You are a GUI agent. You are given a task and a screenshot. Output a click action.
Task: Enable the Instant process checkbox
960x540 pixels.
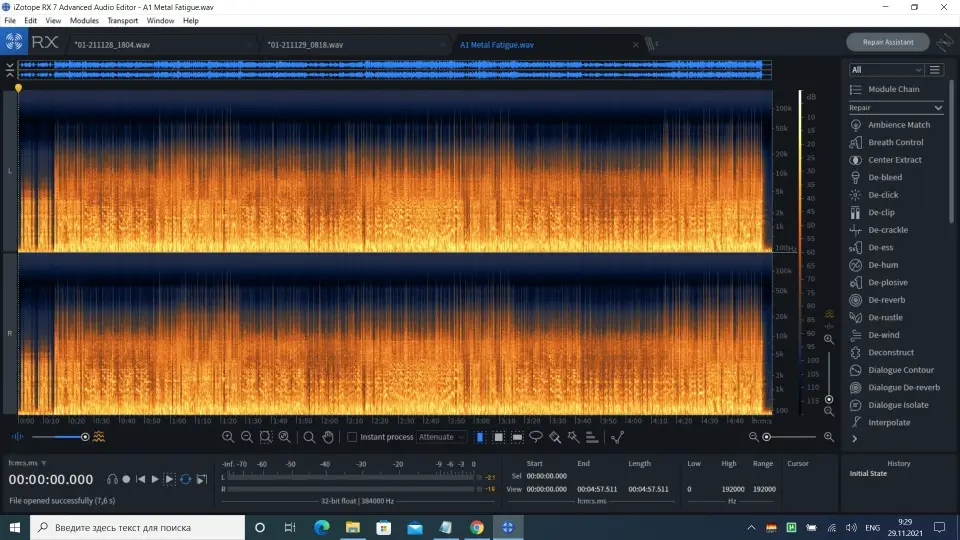352,437
